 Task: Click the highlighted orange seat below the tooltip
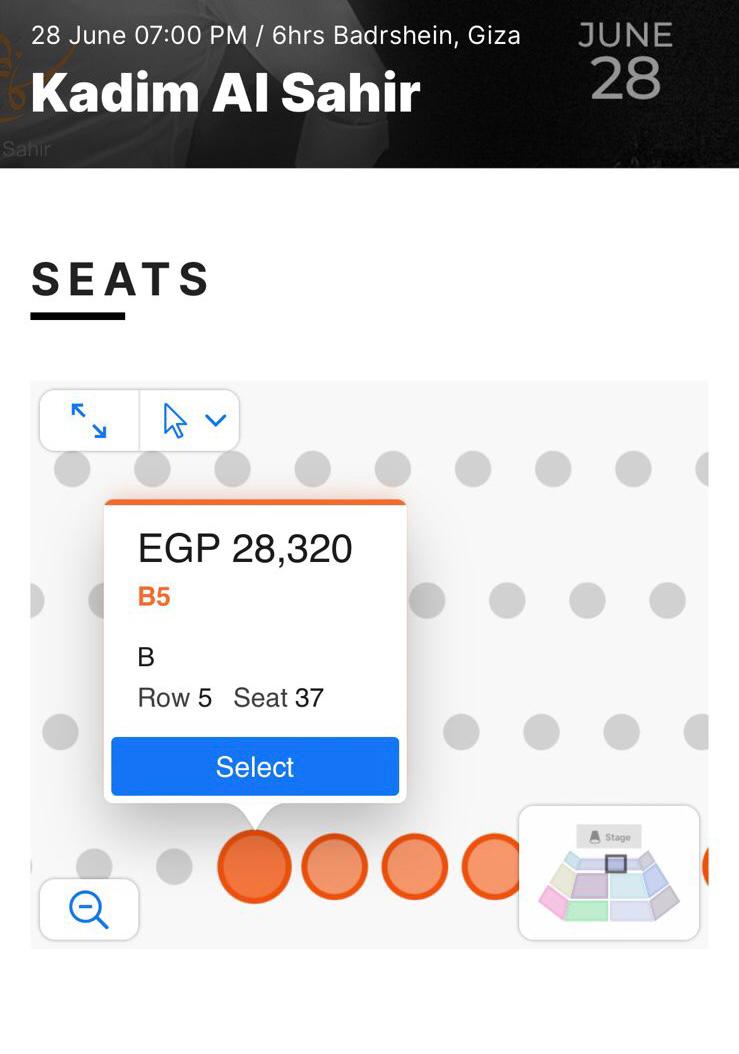[x=254, y=866]
